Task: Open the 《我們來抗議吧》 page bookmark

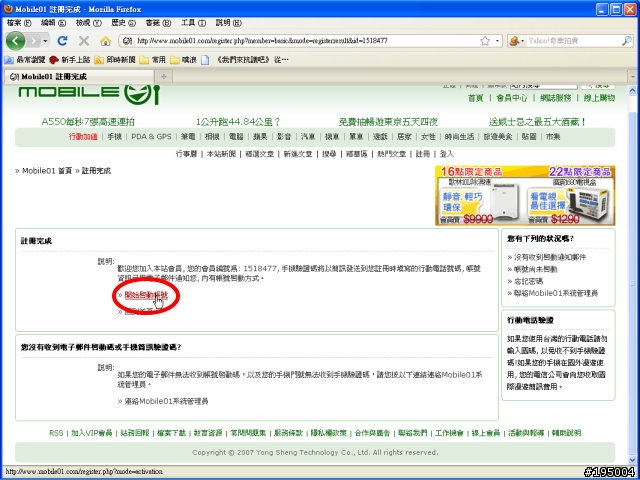Action: [x=245, y=60]
